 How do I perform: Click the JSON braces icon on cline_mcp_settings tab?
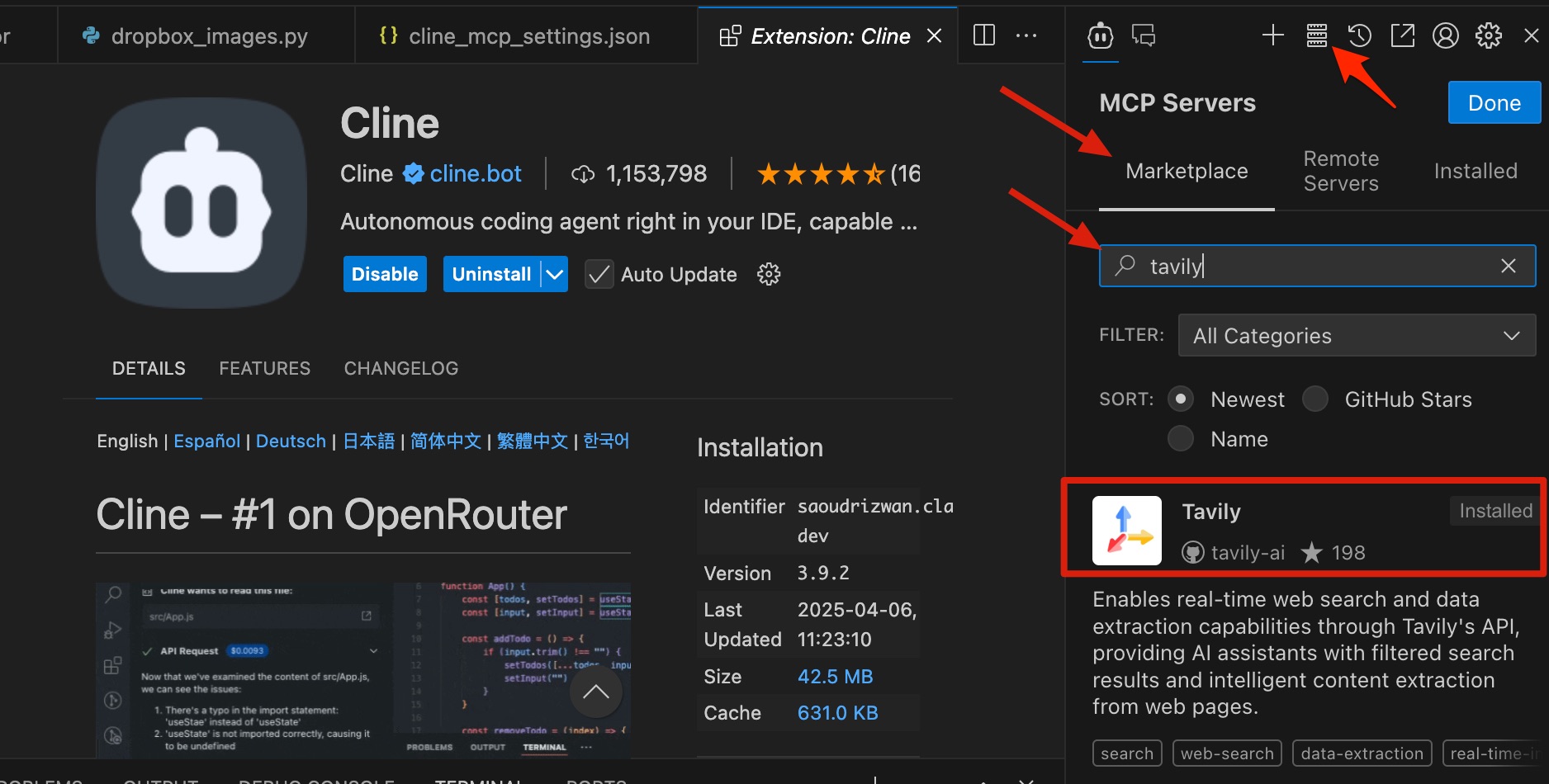tap(388, 35)
